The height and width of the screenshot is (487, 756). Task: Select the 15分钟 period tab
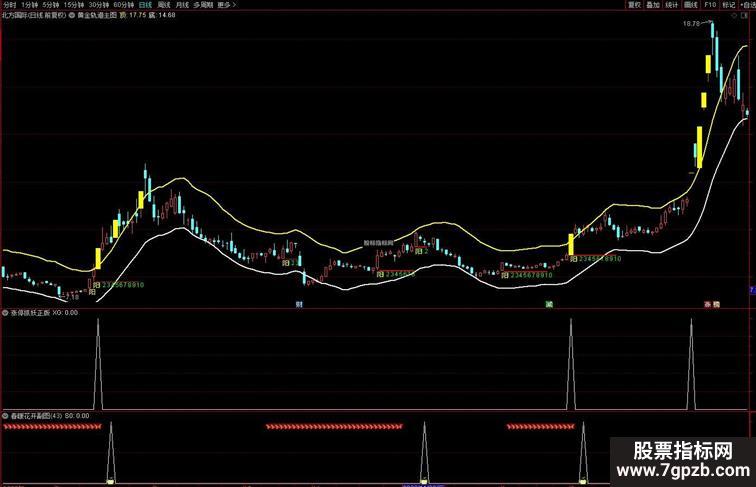coord(73,4)
